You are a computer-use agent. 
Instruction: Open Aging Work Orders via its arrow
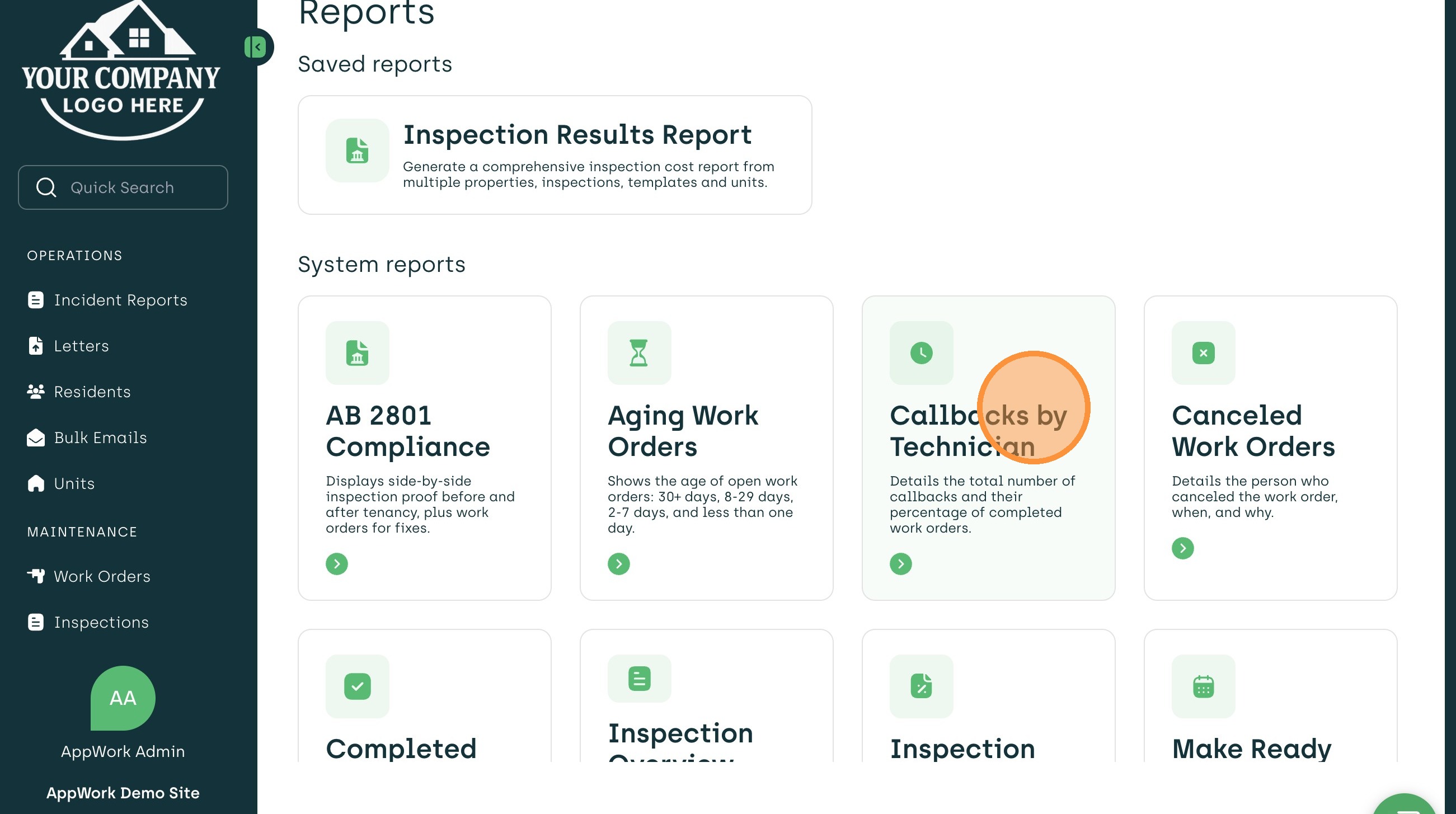(x=618, y=563)
